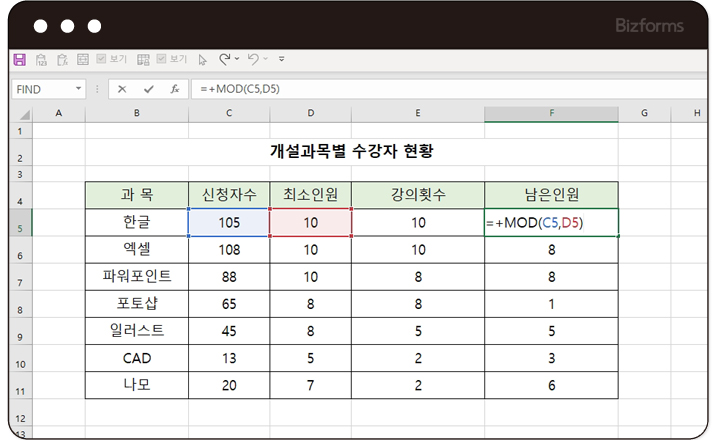Click in the formula bar showing =+MOD(C5,D5)

pos(449,89)
